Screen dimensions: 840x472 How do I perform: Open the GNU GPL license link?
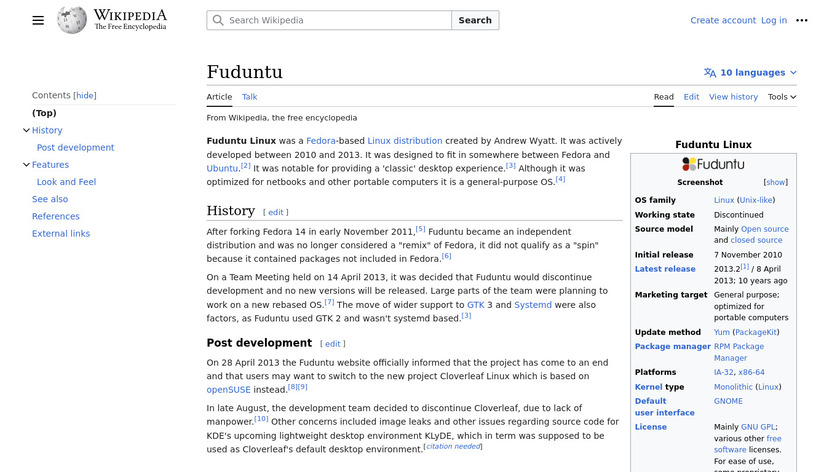tap(758, 427)
